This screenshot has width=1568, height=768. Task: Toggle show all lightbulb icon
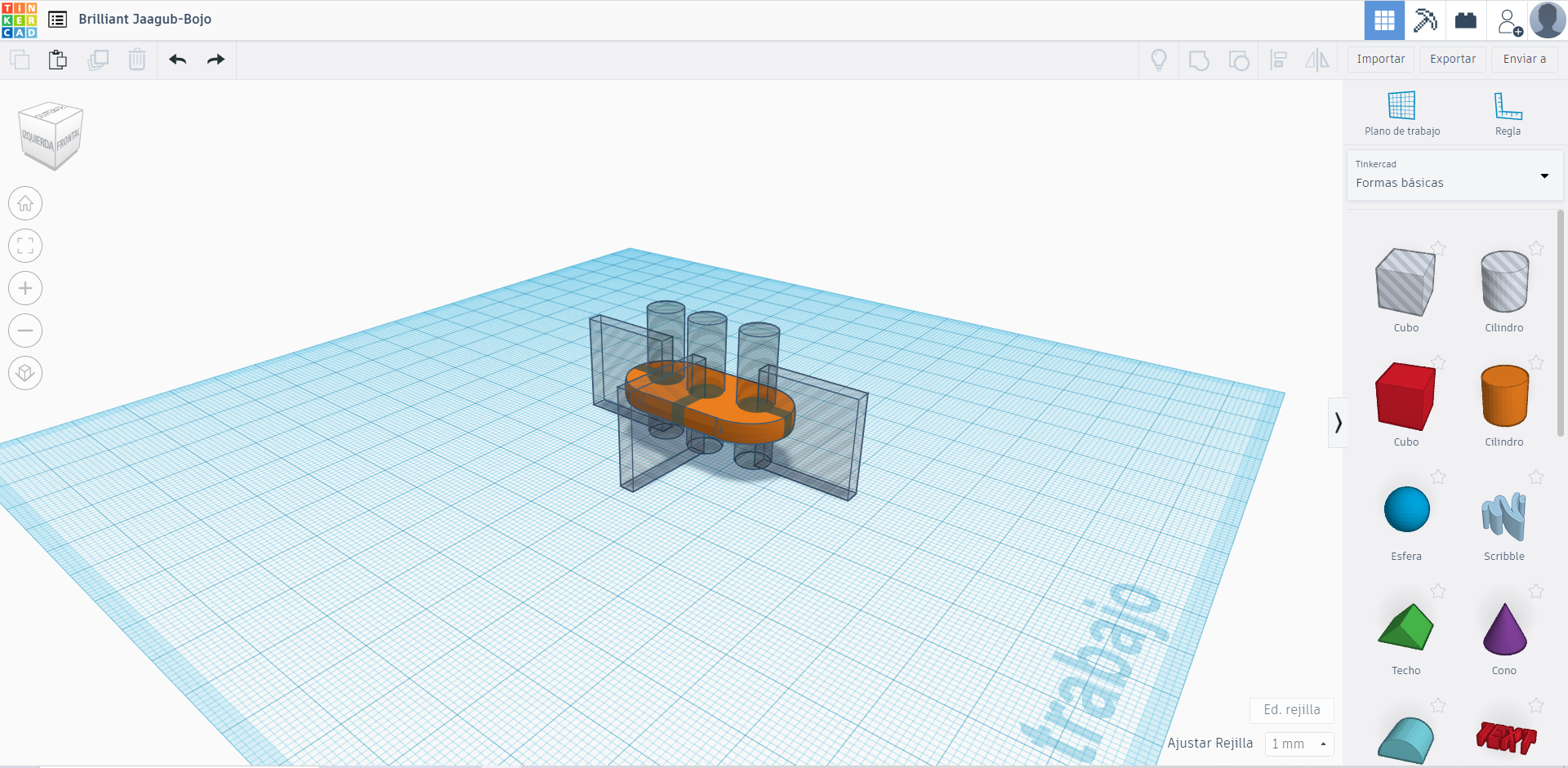point(1159,60)
